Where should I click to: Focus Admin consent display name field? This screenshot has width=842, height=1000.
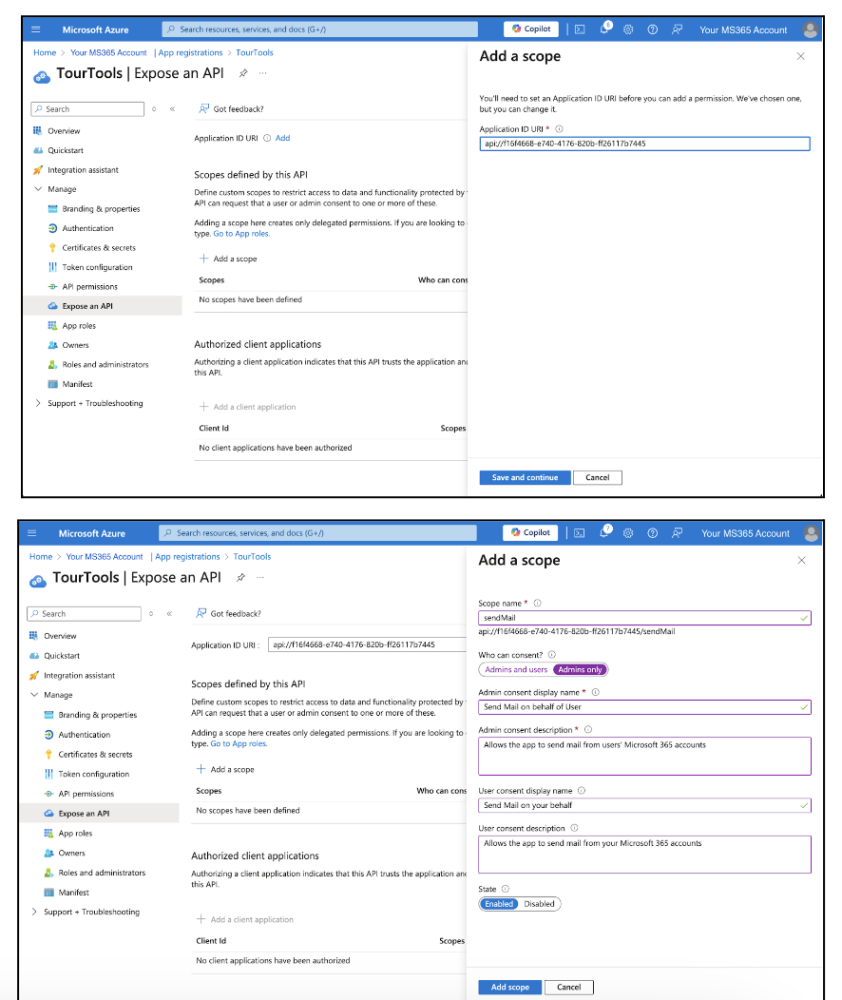point(645,707)
